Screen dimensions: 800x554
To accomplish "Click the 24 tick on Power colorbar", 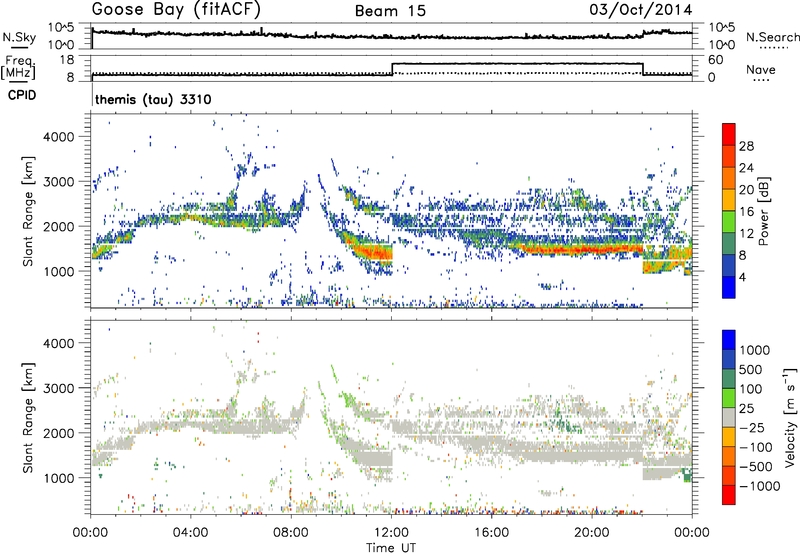I will [x=746, y=168].
